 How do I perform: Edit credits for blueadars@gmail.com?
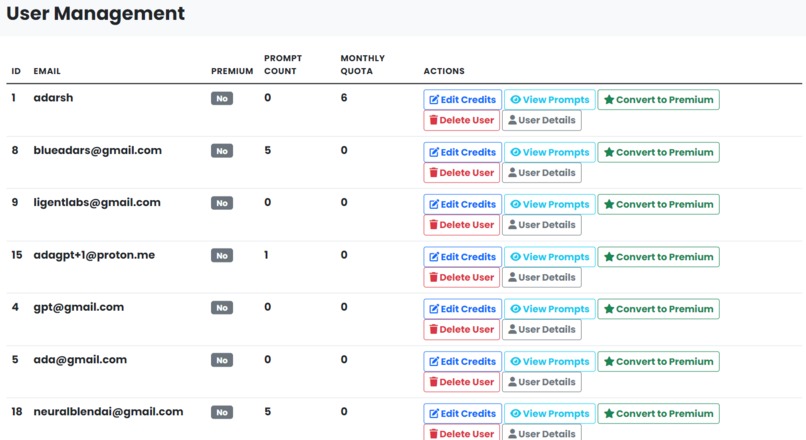click(463, 152)
